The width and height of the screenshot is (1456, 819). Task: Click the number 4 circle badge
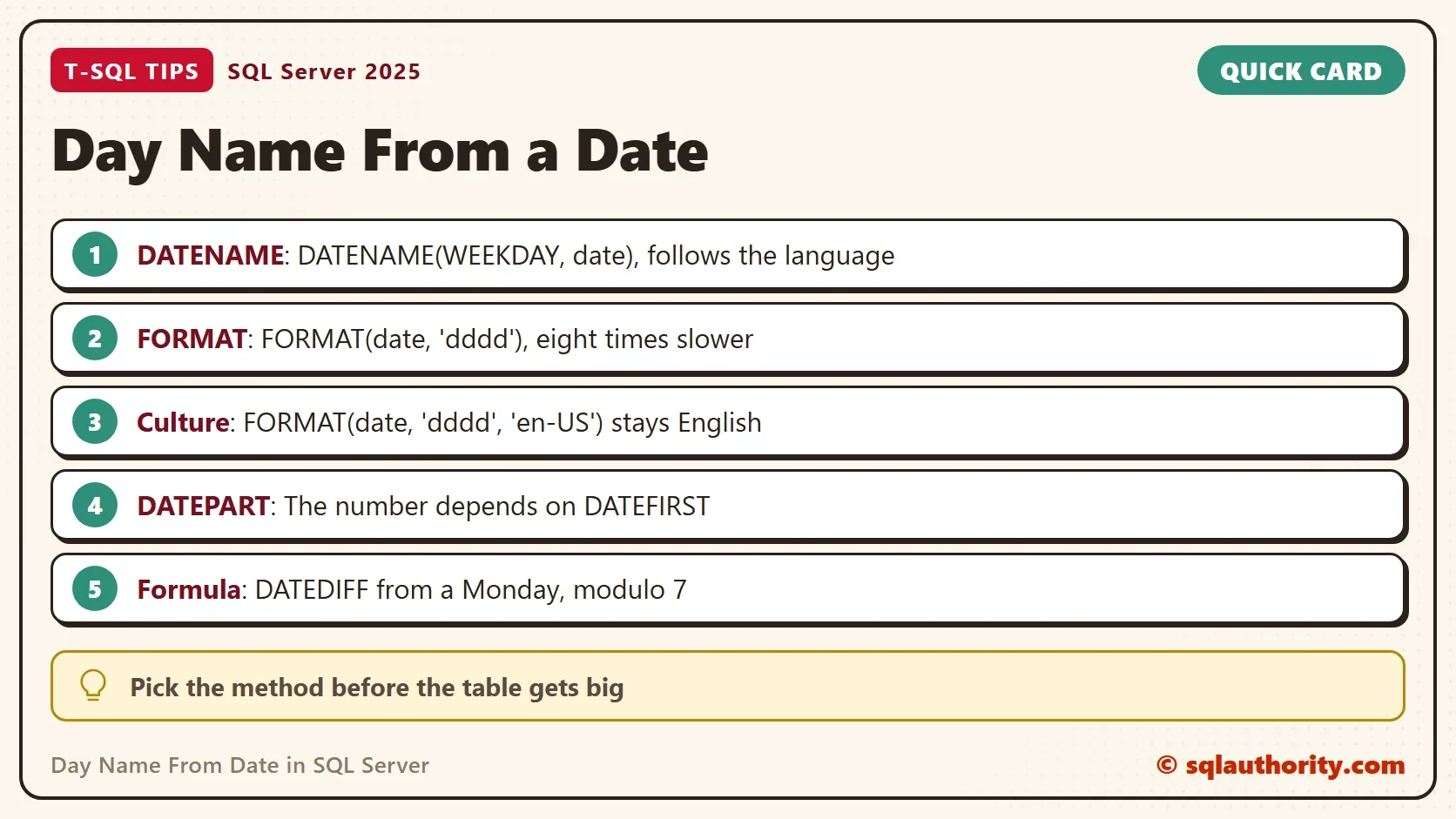95,506
